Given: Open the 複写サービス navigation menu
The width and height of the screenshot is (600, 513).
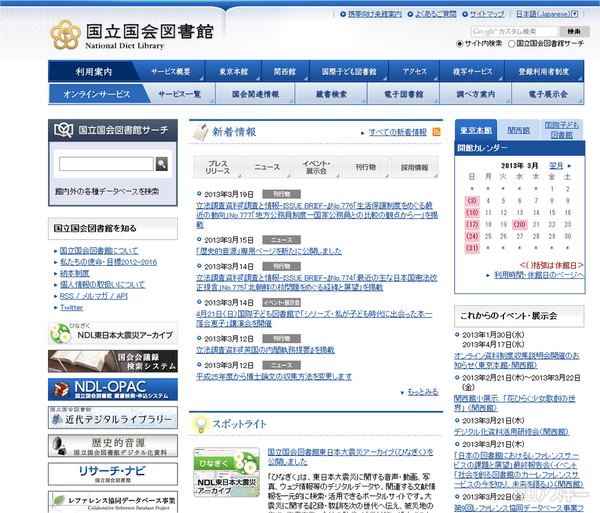Looking at the screenshot, I should tap(472, 72).
